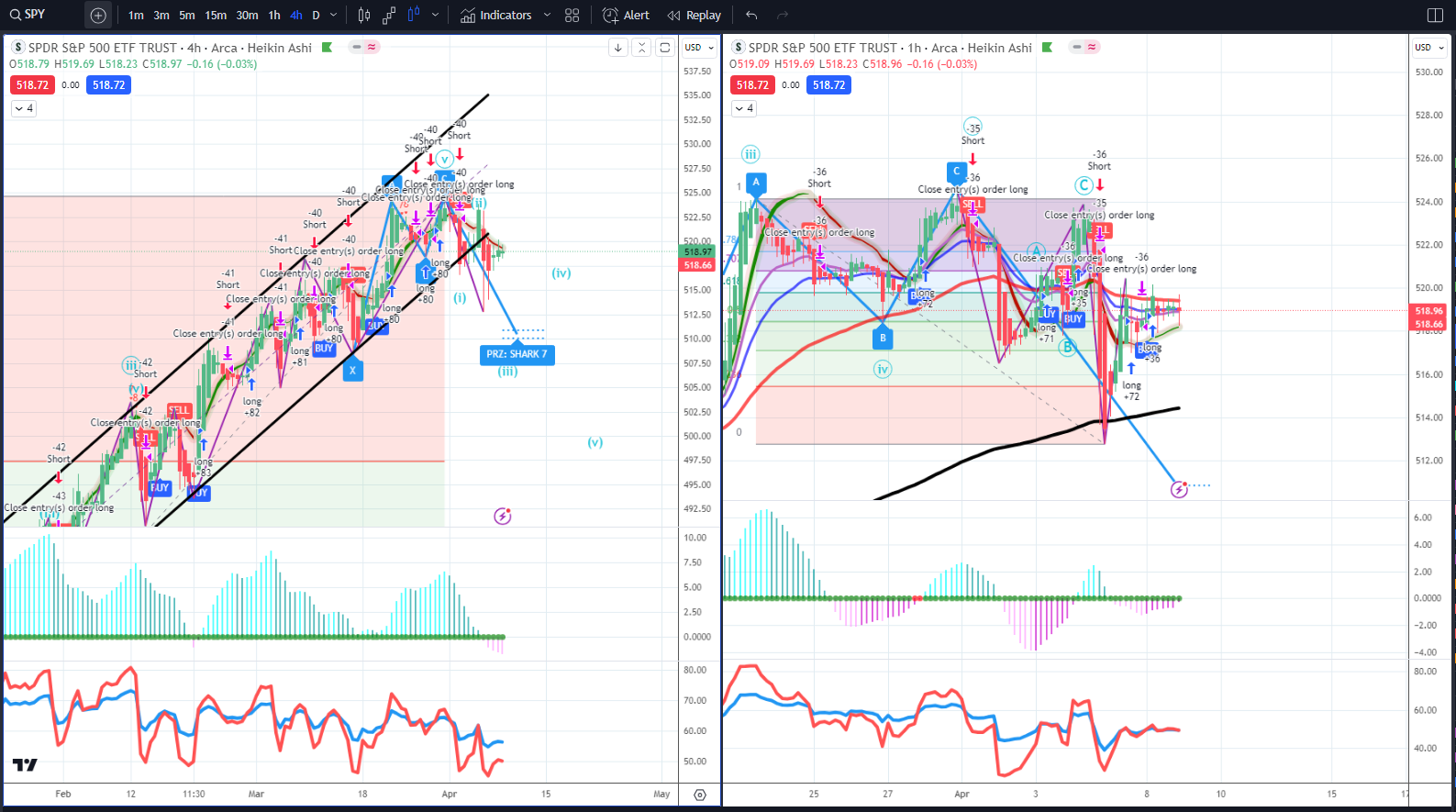Viewport: 1456px width, 812px height.
Task: Choose the blue candles chart style icon
Action: click(x=414, y=15)
